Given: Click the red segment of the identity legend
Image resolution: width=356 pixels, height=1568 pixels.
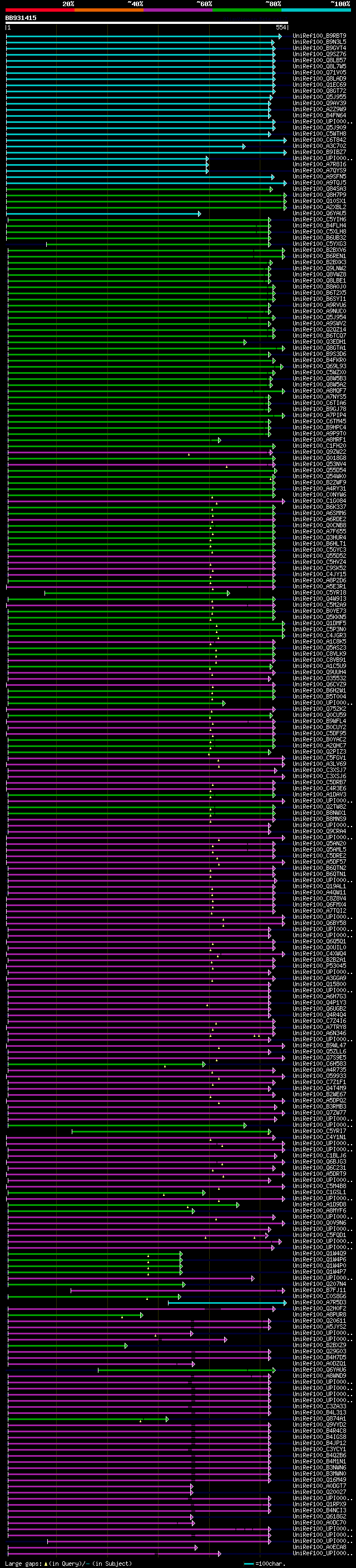Looking at the screenshot, I should pos(39,10).
